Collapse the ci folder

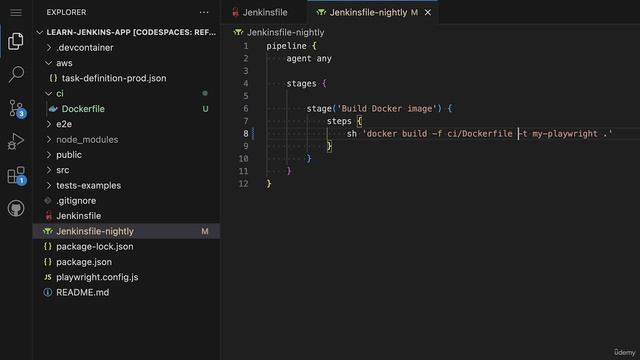49,93
